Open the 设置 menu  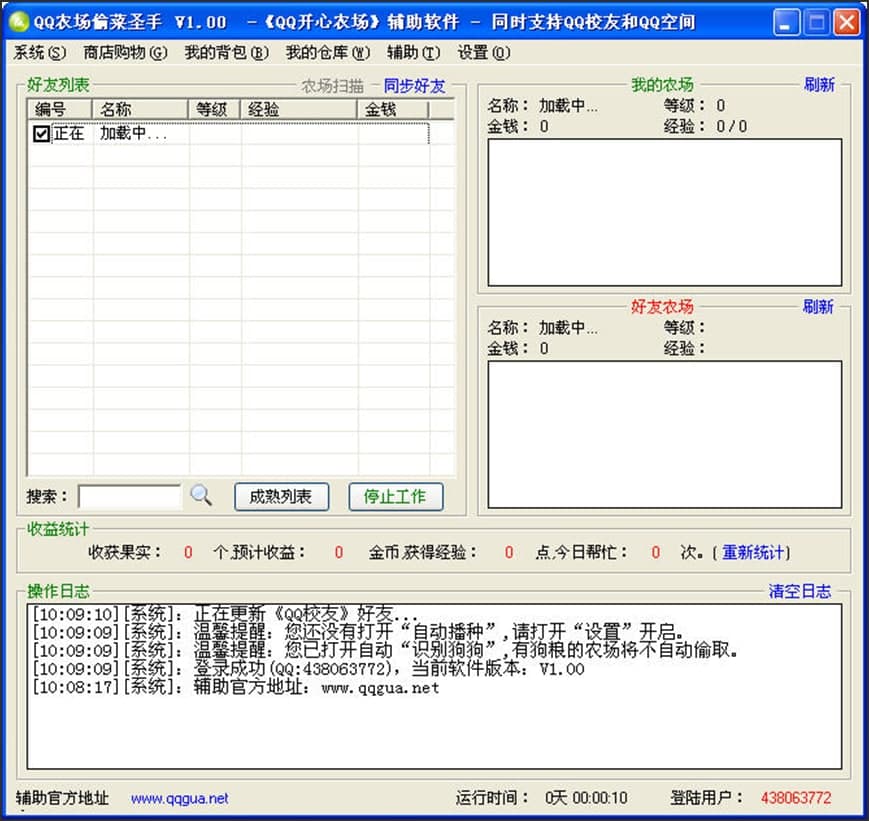483,53
